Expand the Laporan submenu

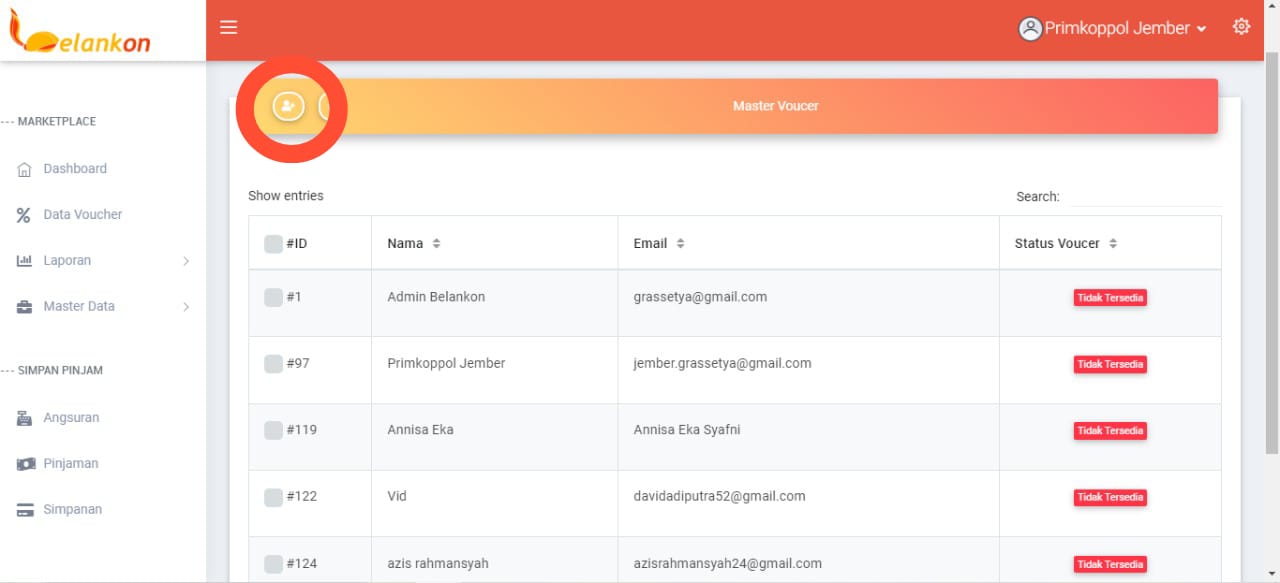click(186, 261)
